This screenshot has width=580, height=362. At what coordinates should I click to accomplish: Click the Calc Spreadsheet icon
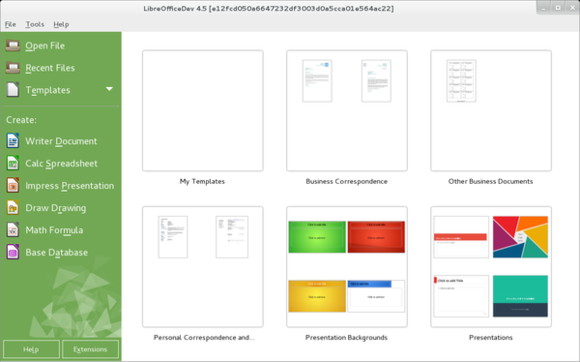[13, 163]
